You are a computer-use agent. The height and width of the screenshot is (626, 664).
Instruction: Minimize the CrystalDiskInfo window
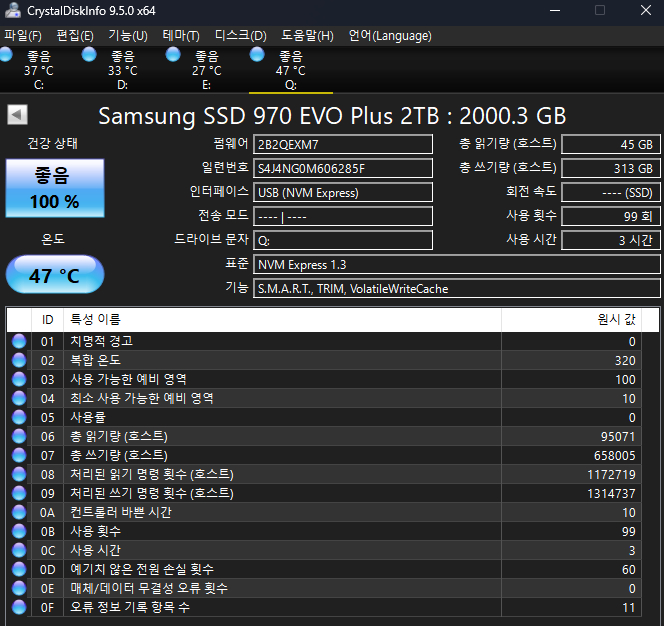click(x=555, y=10)
